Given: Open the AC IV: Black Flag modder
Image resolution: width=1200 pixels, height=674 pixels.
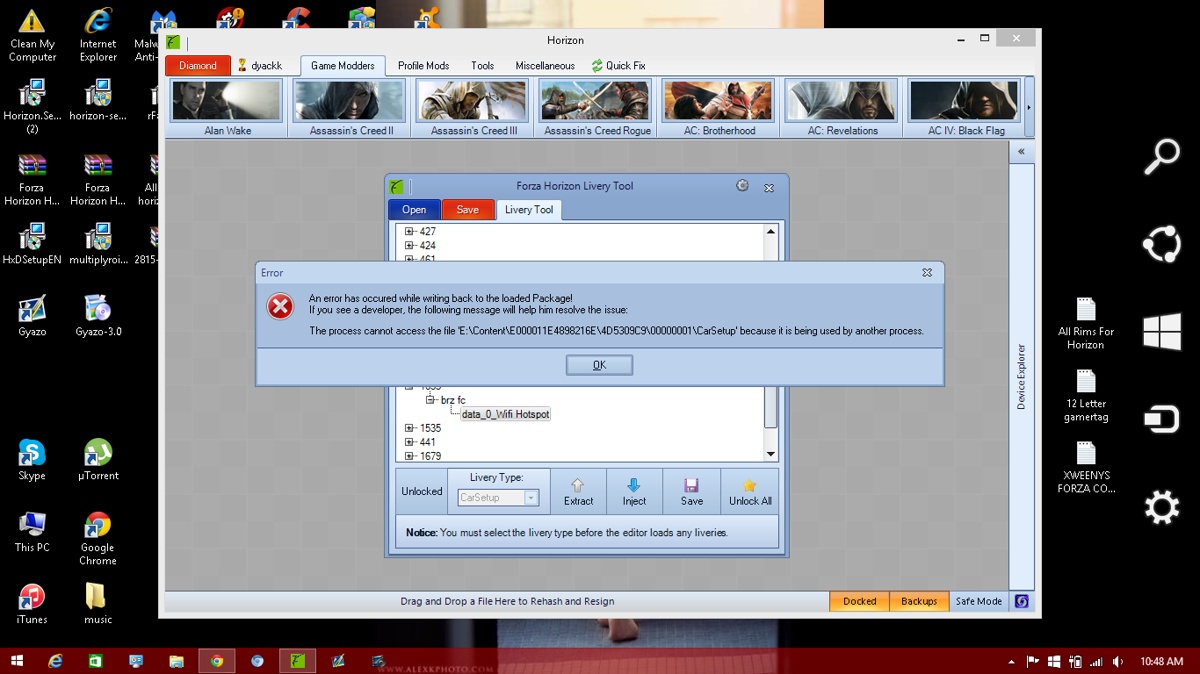Looking at the screenshot, I should [x=966, y=108].
